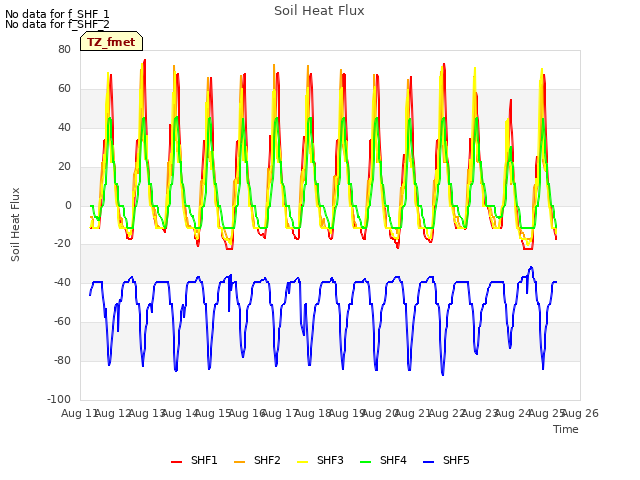Click the Aug 26 x-axis tick label
This screenshot has width=640, height=480.
click(x=580, y=413)
